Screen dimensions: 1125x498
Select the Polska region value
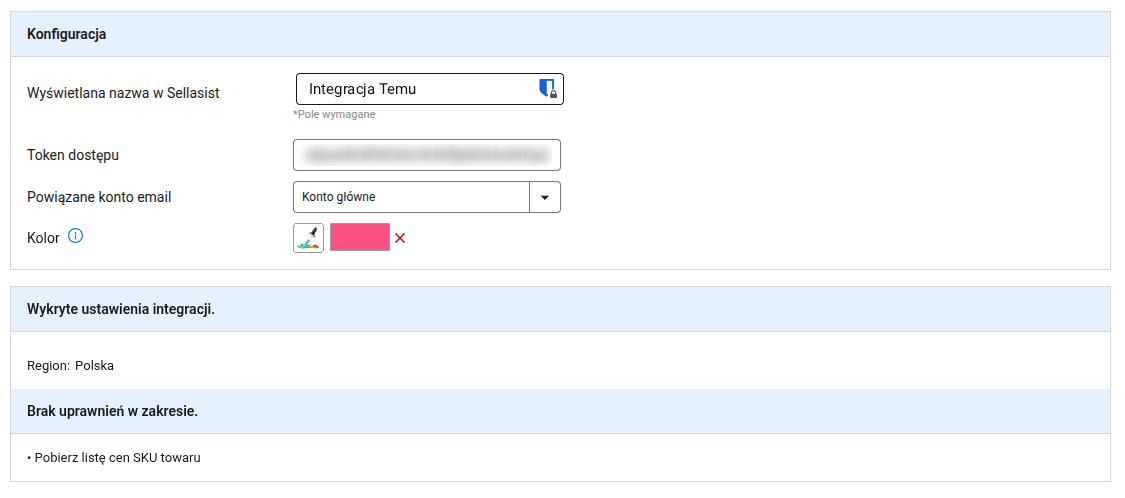(95, 366)
